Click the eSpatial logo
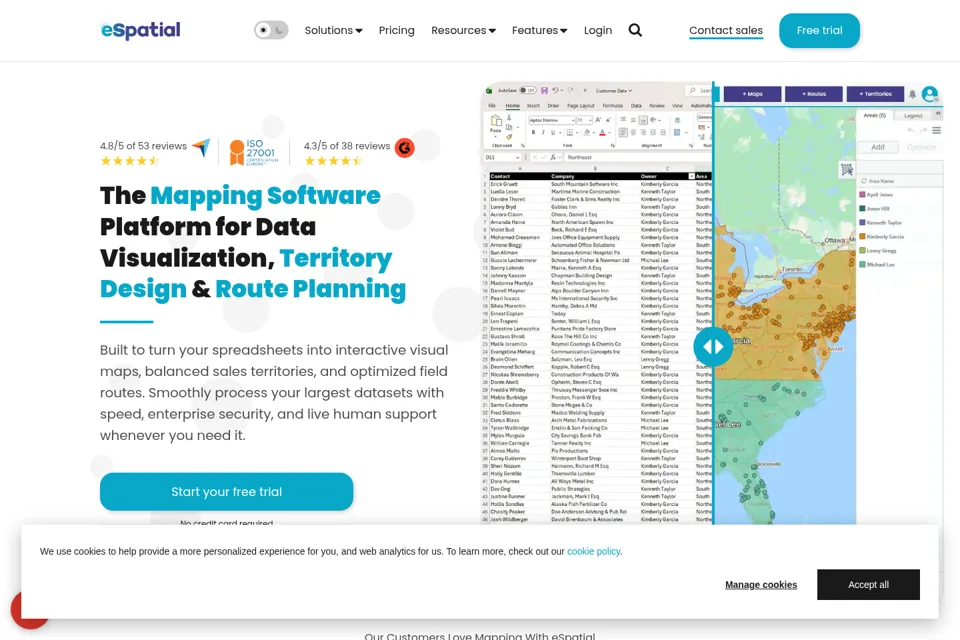The width and height of the screenshot is (960, 640). click(140, 30)
